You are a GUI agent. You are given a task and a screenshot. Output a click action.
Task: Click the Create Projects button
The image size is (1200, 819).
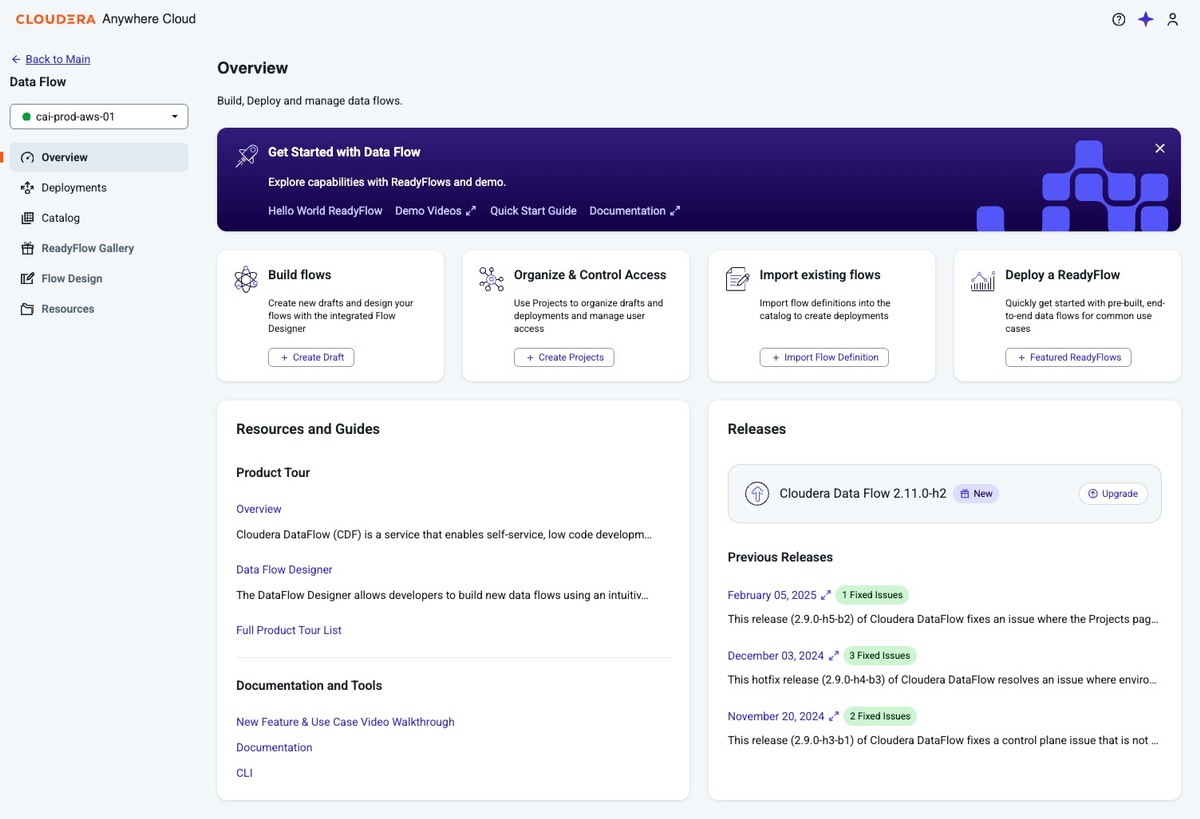(564, 357)
